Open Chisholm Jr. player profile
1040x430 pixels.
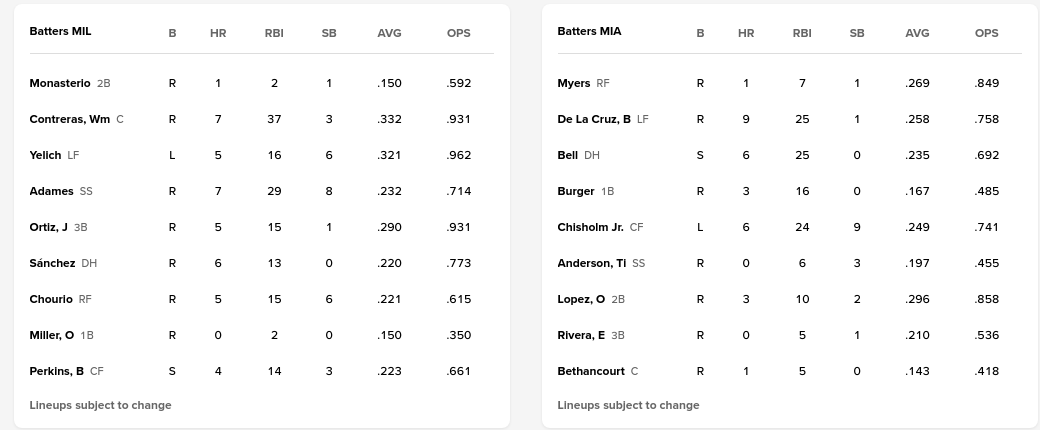click(590, 227)
